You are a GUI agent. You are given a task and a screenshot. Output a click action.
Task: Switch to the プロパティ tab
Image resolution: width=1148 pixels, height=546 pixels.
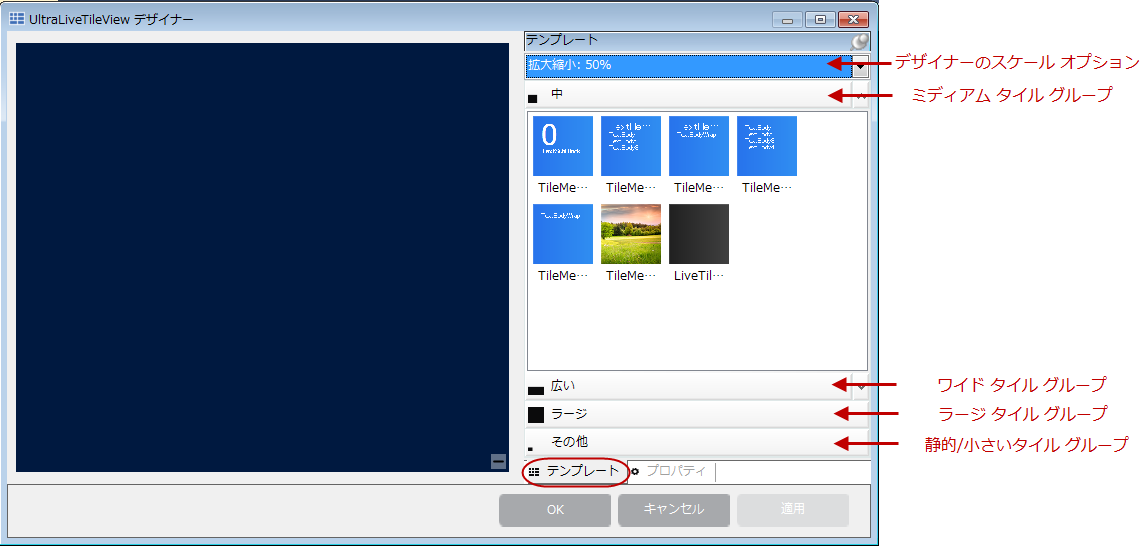pos(672,471)
